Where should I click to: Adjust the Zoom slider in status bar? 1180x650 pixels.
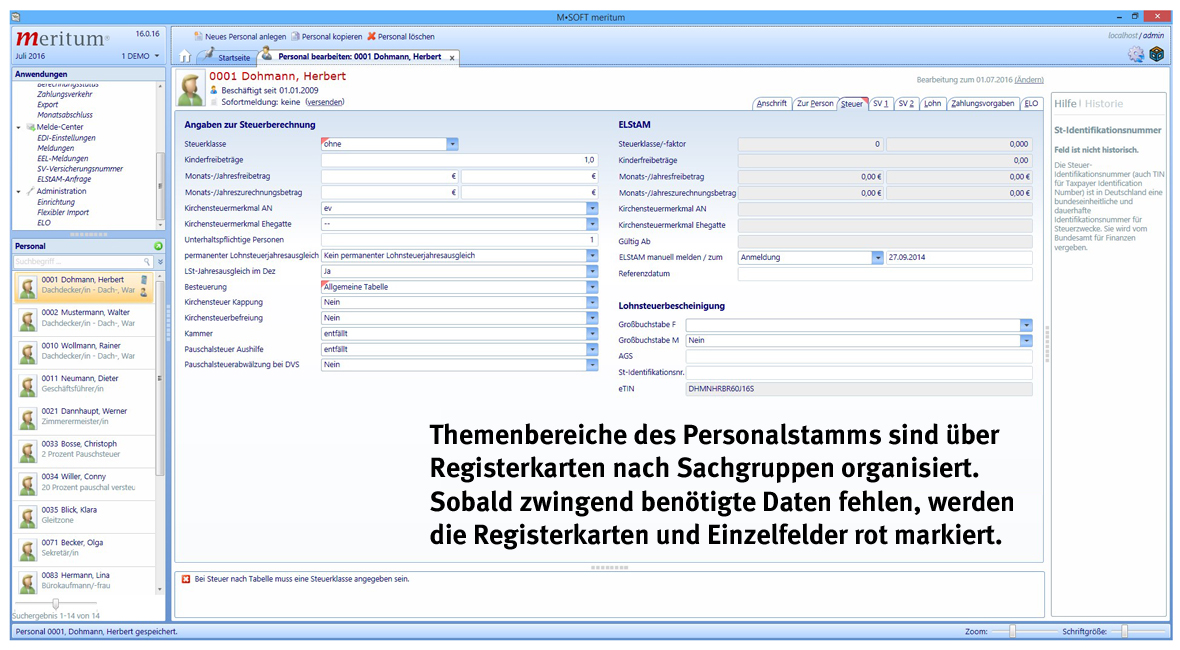[1013, 632]
